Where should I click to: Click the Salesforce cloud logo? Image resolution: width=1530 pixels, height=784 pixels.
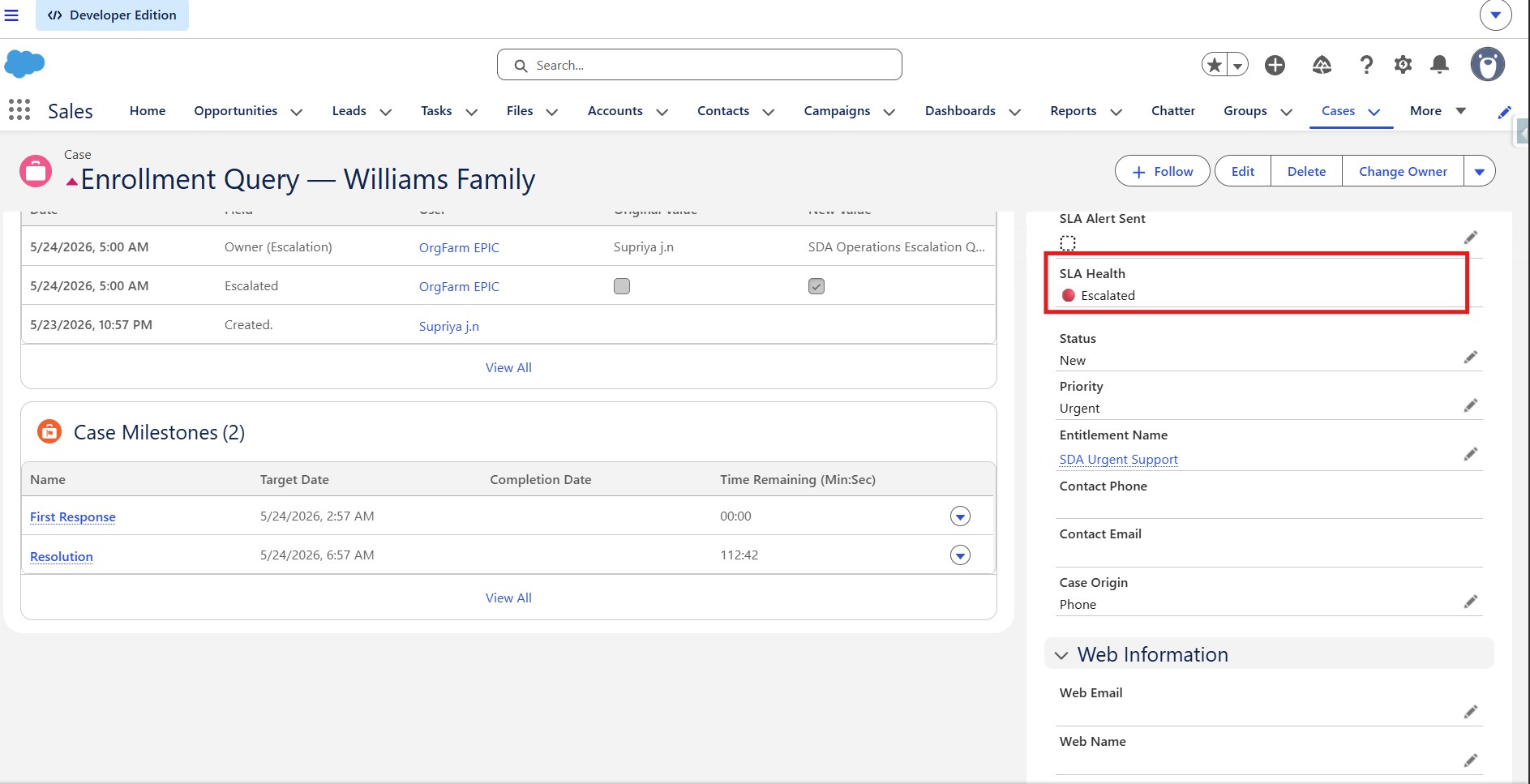24,64
